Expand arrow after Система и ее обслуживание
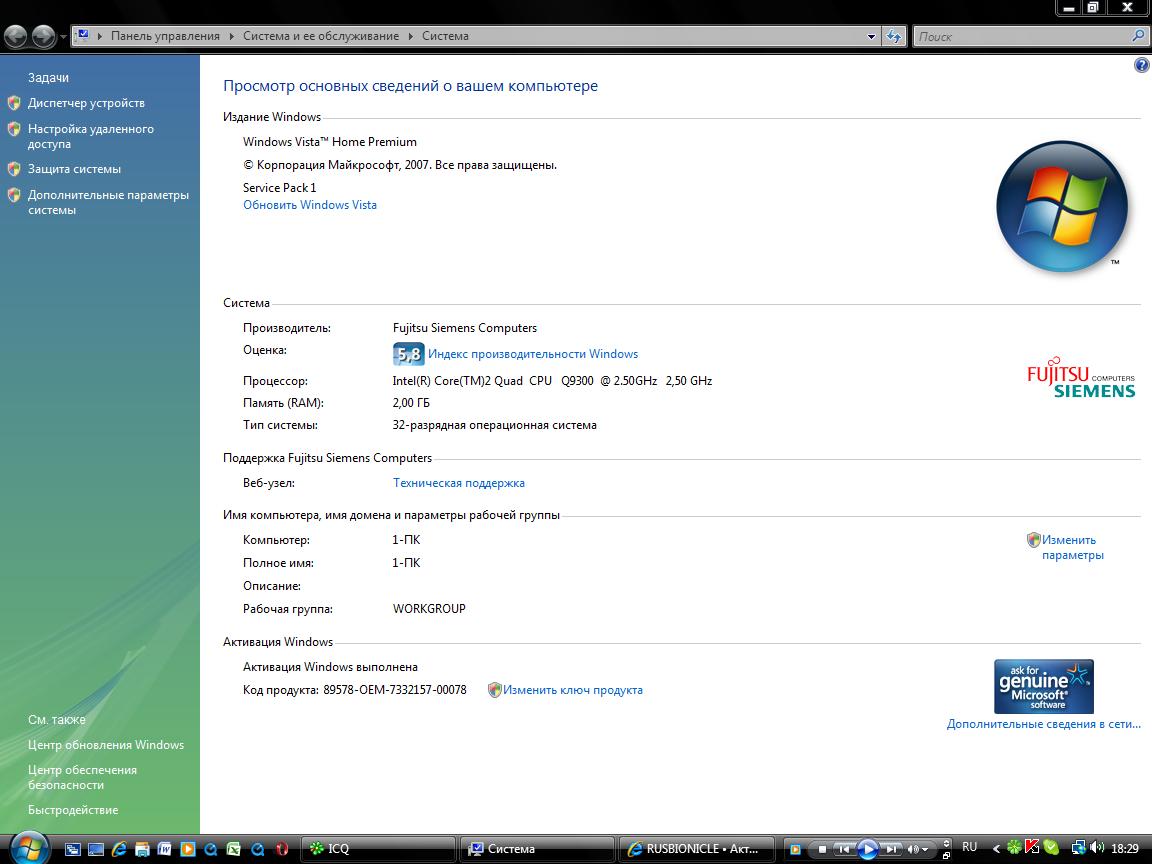1152x864 pixels. coord(410,36)
